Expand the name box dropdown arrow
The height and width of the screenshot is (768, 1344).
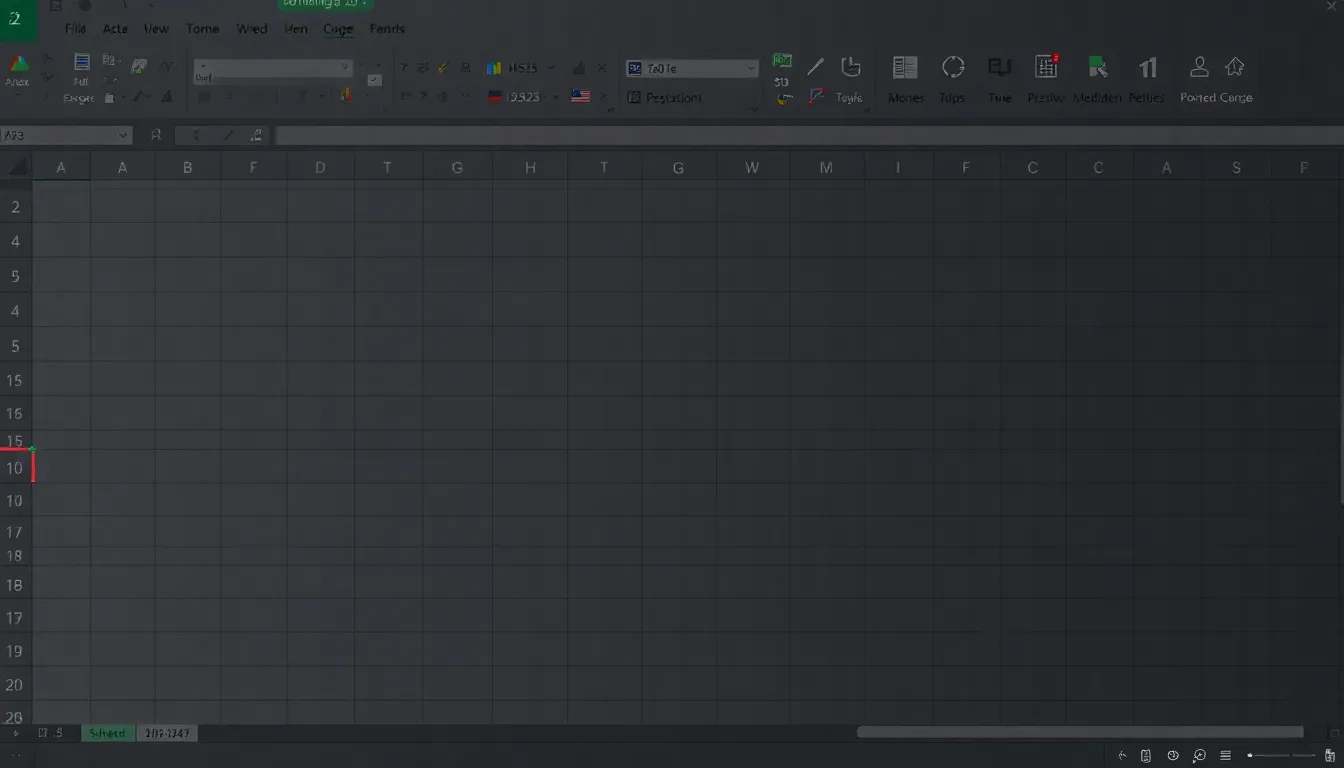pos(123,135)
